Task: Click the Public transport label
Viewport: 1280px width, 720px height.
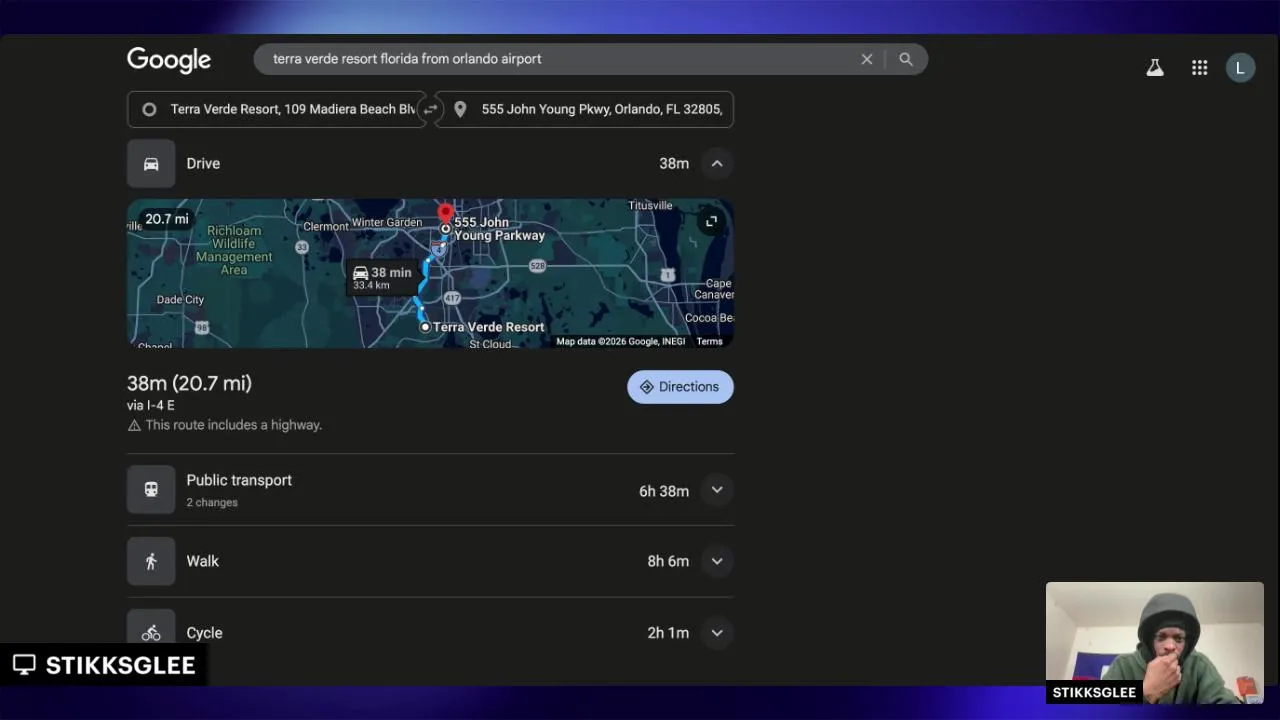Action: 239,480
